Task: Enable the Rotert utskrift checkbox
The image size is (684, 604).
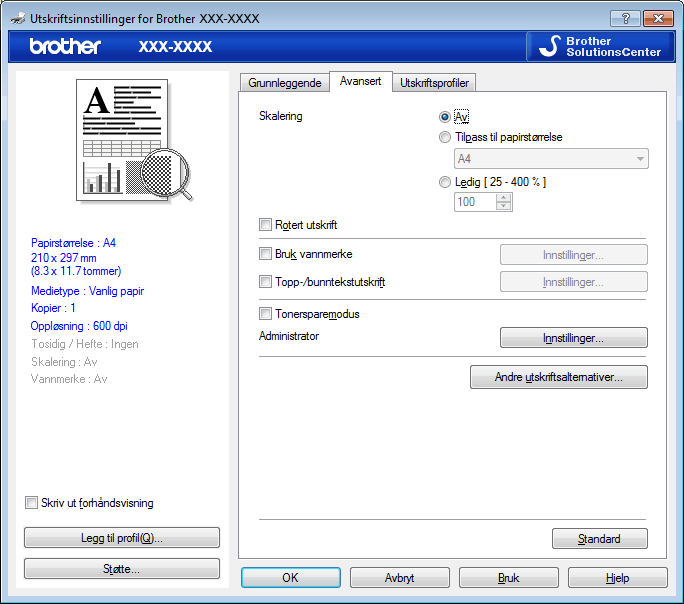Action: [x=266, y=225]
